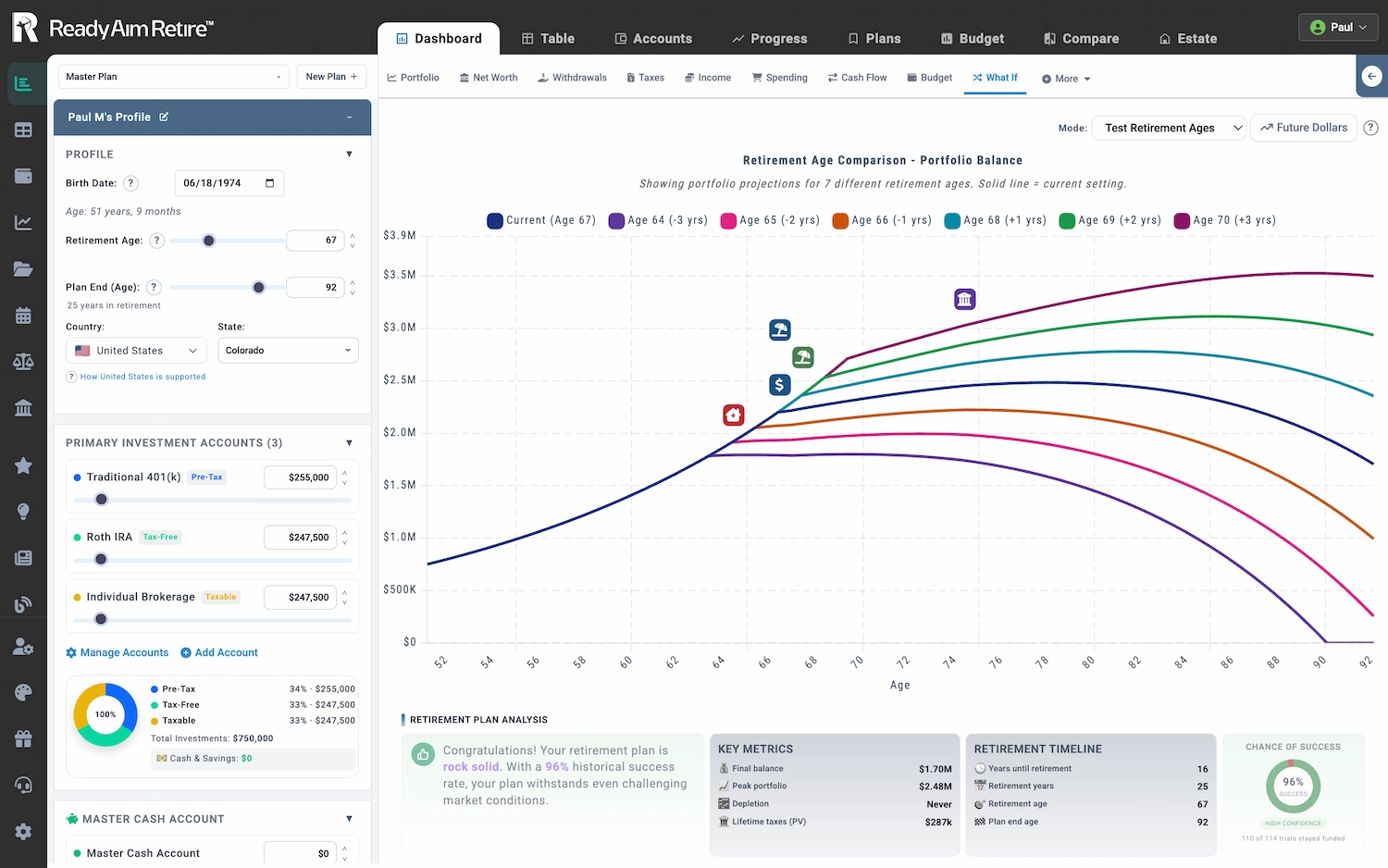
Task: Open the Test Retirement Ages mode dropdown
Action: pos(1170,128)
